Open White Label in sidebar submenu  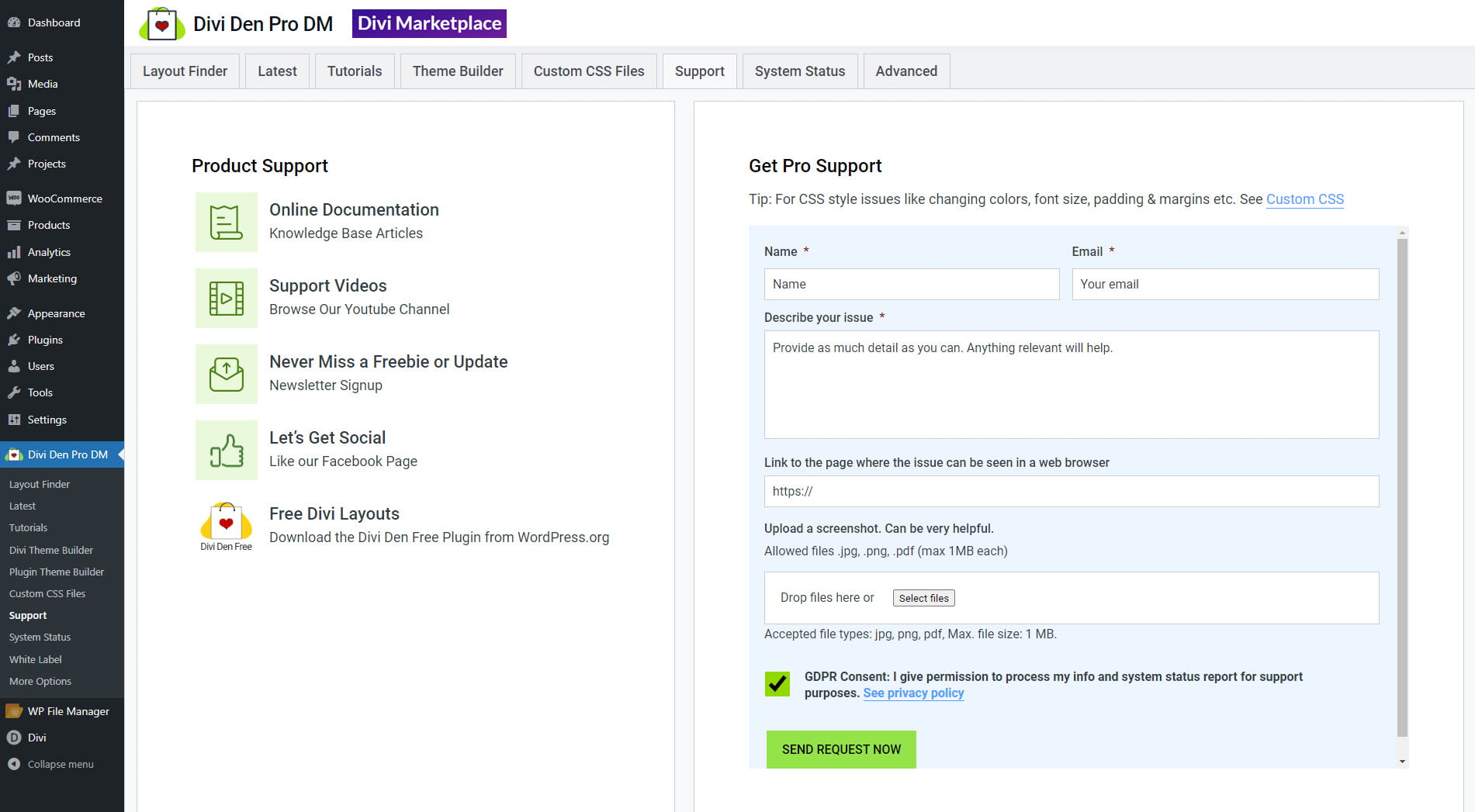[x=35, y=659]
